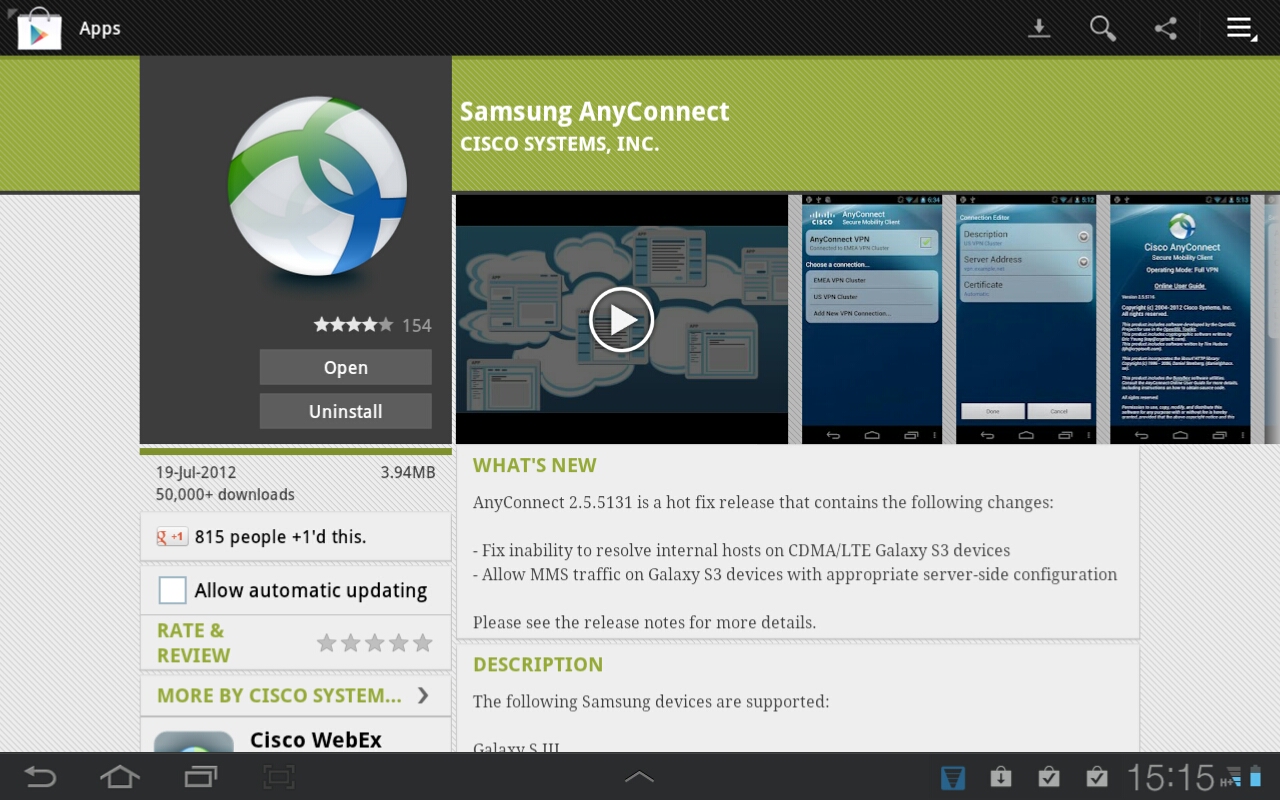
Task: Tap the release notes sentence
Action: (644, 622)
